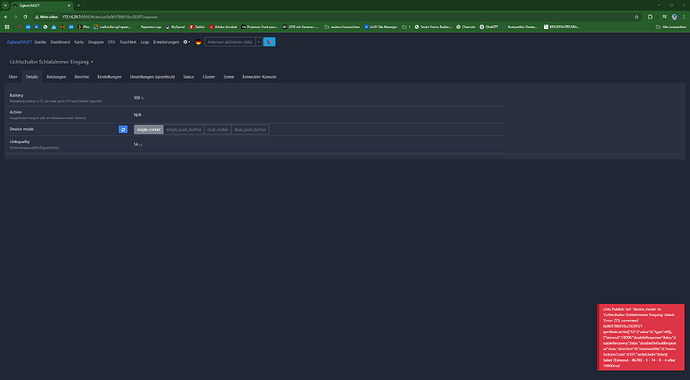Open the settings gear menu in navbar
690x380 pixels.
pyautogui.click(x=187, y=42)
